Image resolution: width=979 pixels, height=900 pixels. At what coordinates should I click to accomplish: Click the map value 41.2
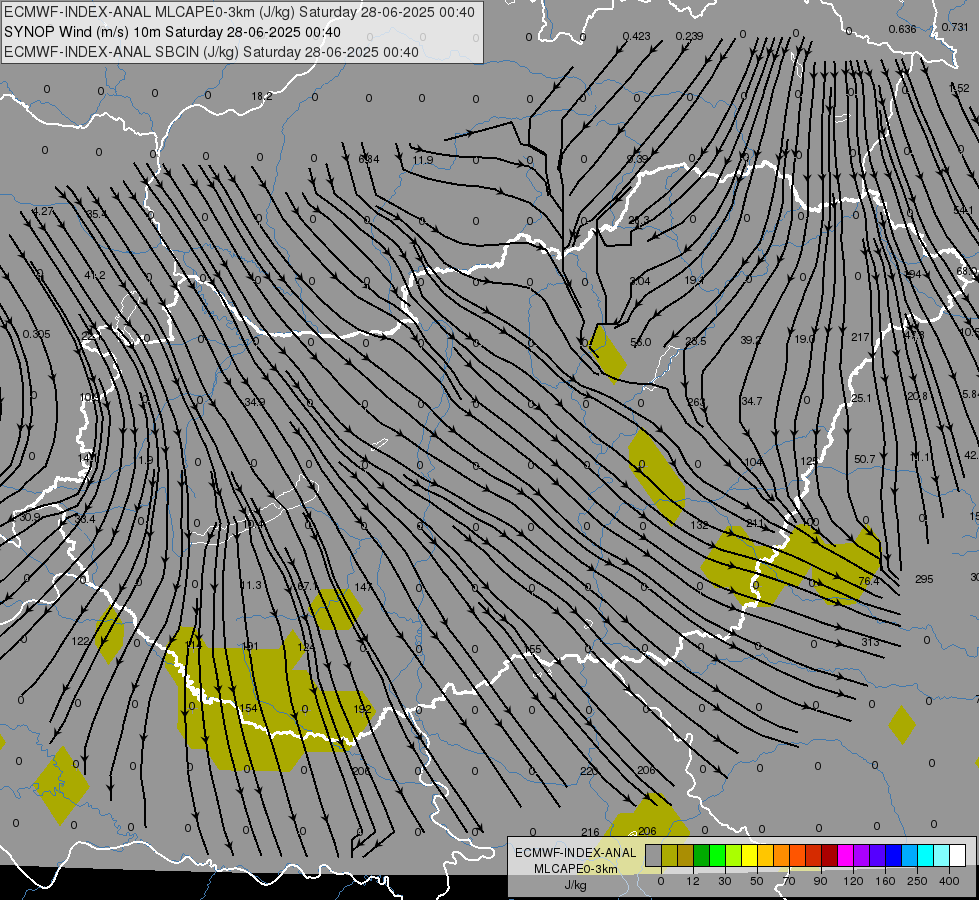[95, 275]
